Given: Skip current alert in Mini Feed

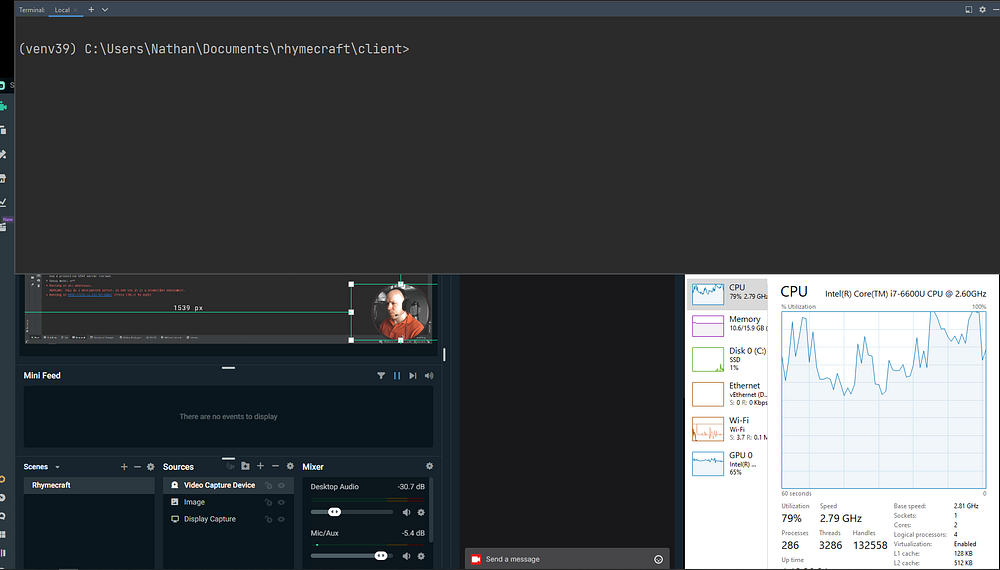Looking at the screenshot, I should point(413,376).
